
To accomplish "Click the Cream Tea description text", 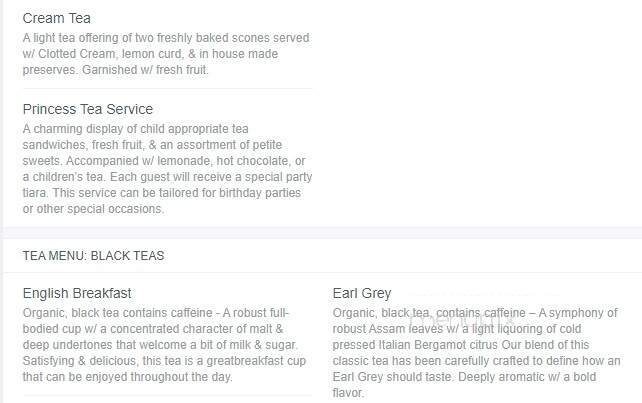I will [166, 54].
